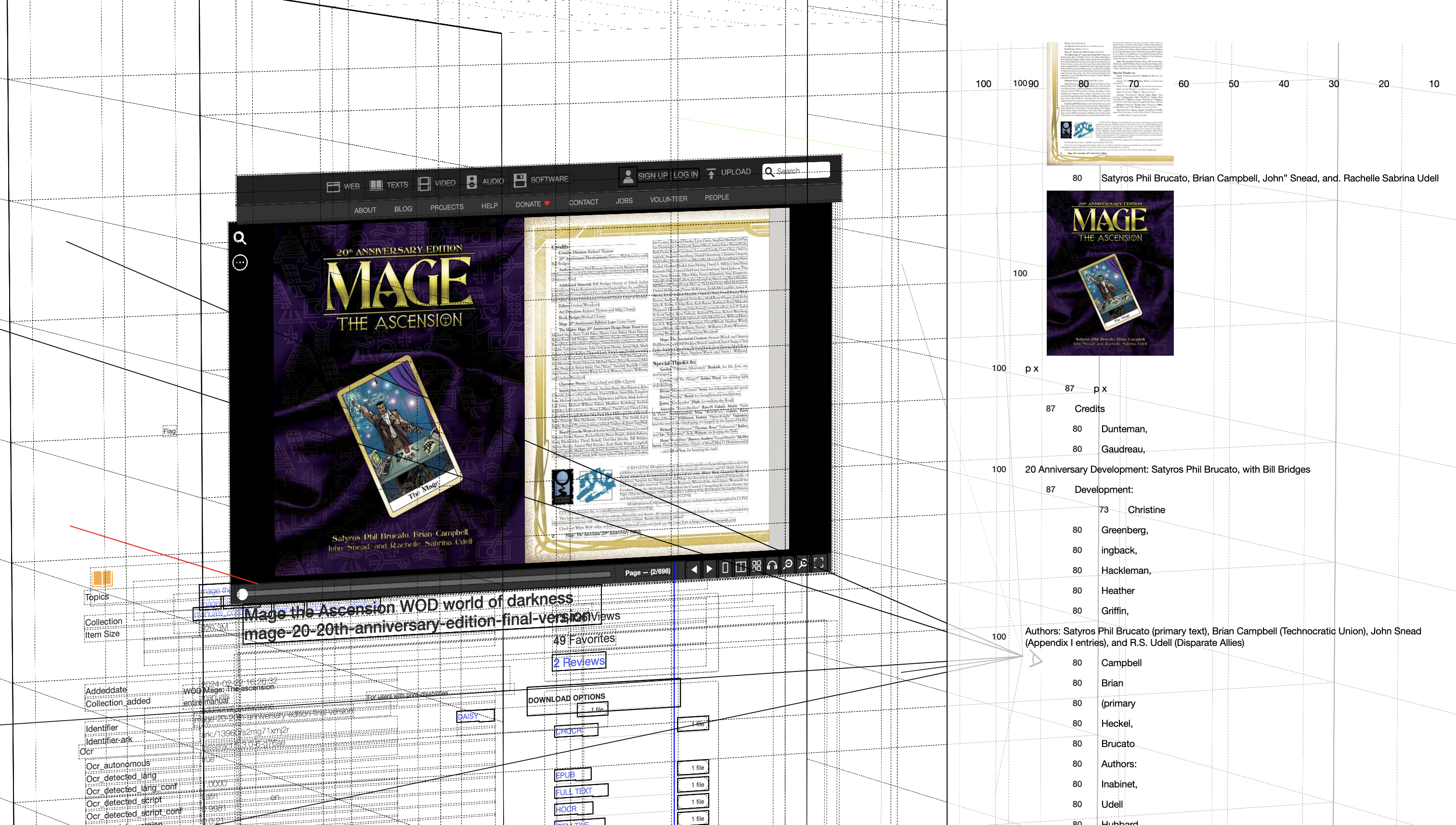Open the DONATE menu item

point(528,204)
